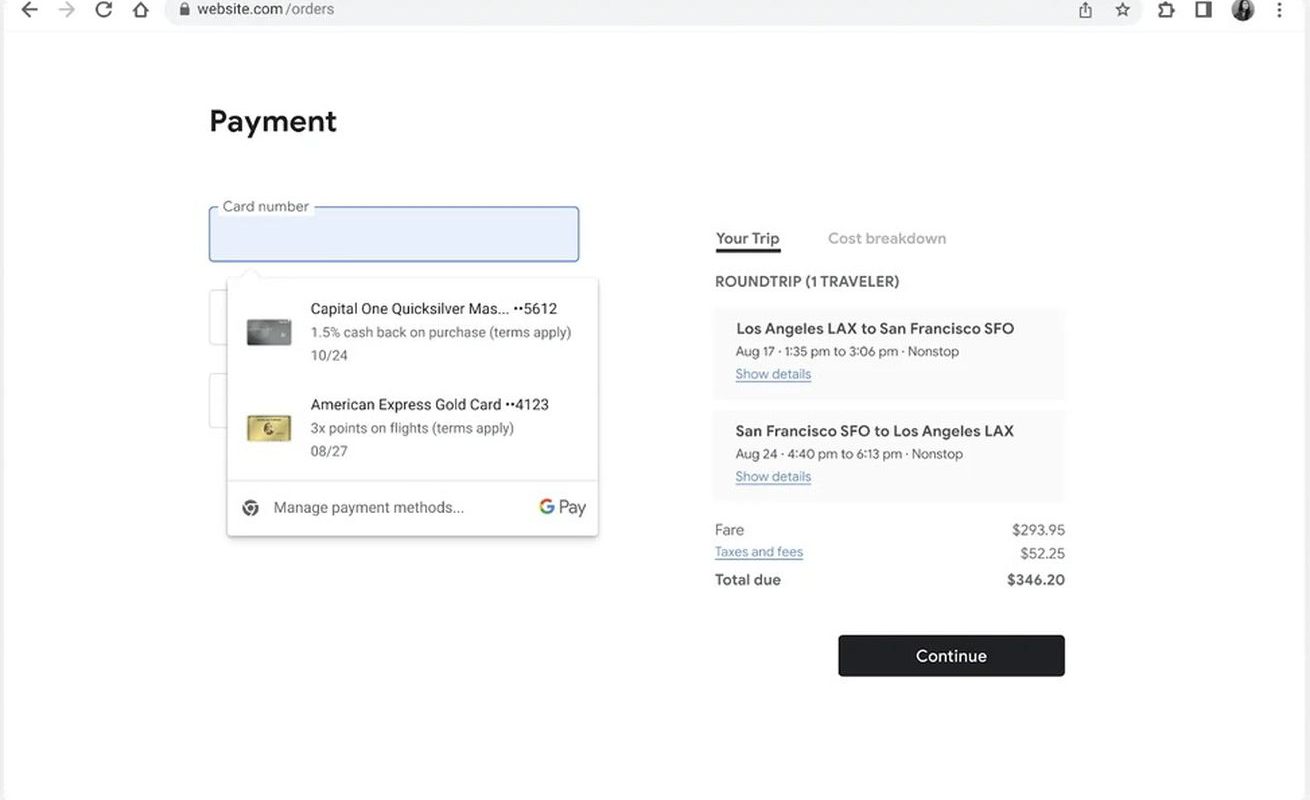Show details for the LAX to SFO flight

773,374
